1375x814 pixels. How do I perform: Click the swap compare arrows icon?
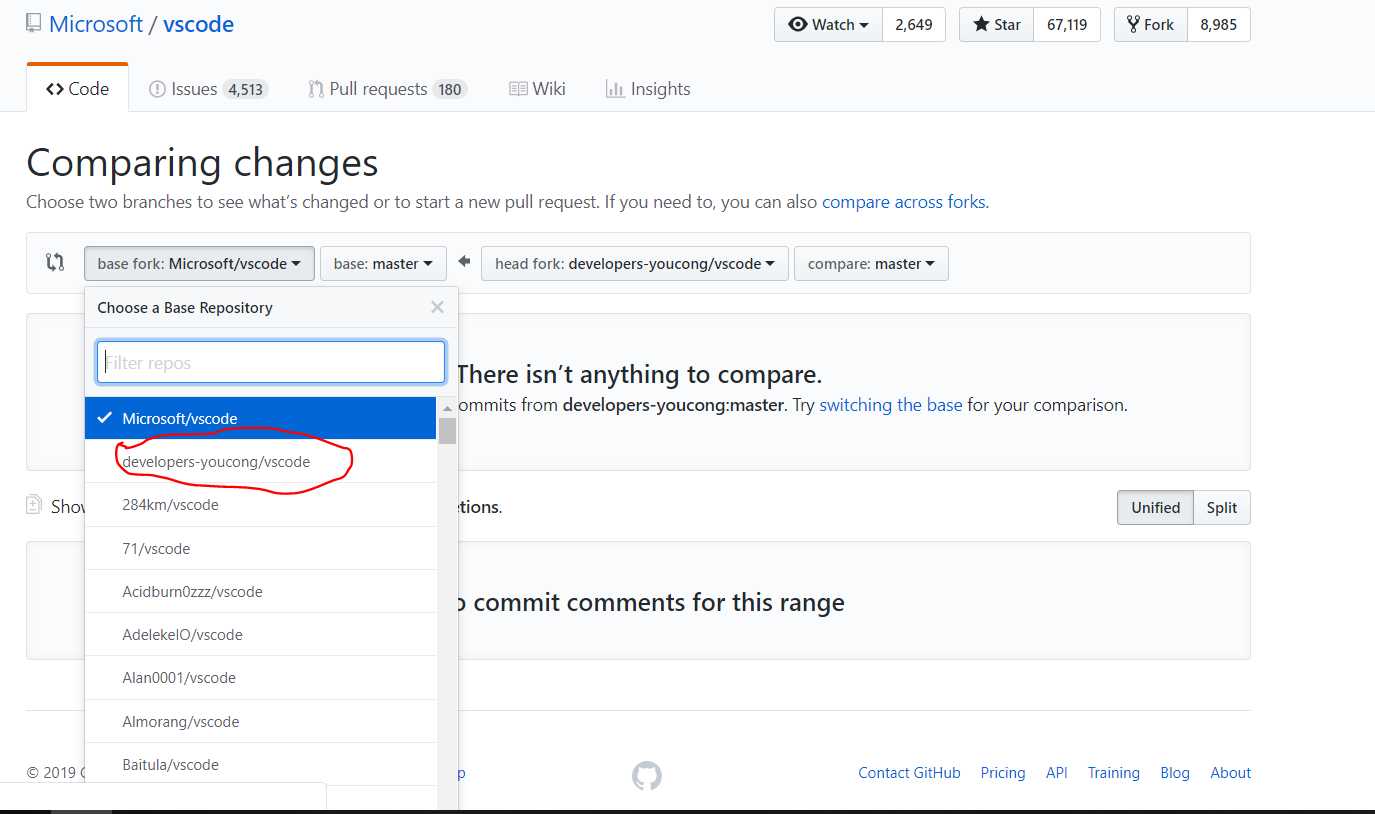click(x=55, y=263)
